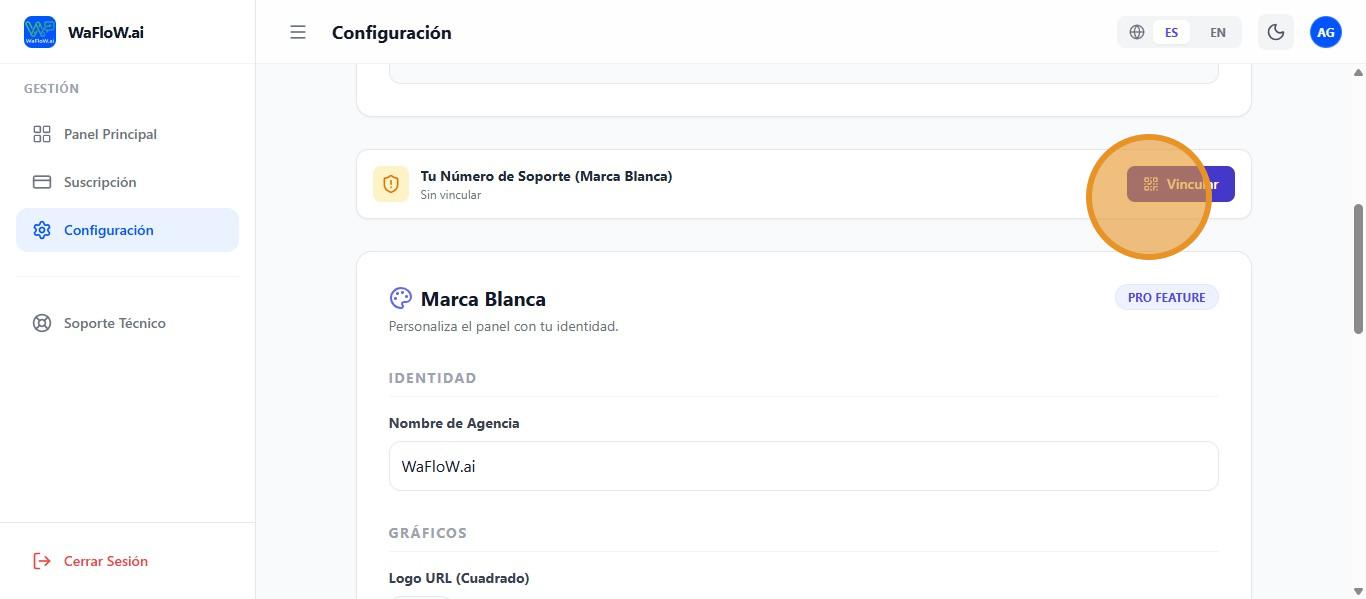
Task: Click the page vertical scrollbar thumb
Action: [x=1358, y=268]
